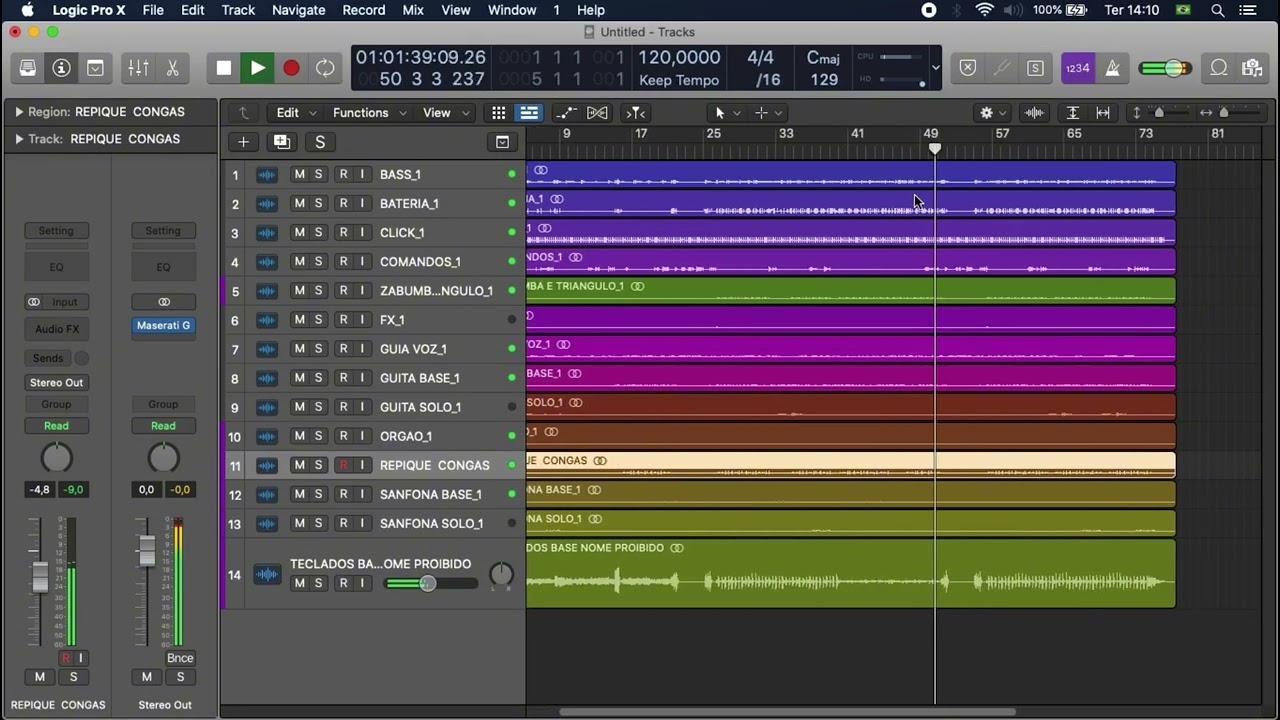1280x720 pixels.
Task: Open the Functions dropdown in Tracks area
Action: pos(368,113)
